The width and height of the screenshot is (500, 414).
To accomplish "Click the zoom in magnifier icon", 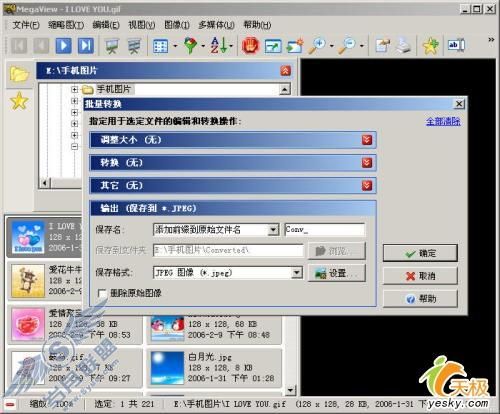I will coord(317,46).
